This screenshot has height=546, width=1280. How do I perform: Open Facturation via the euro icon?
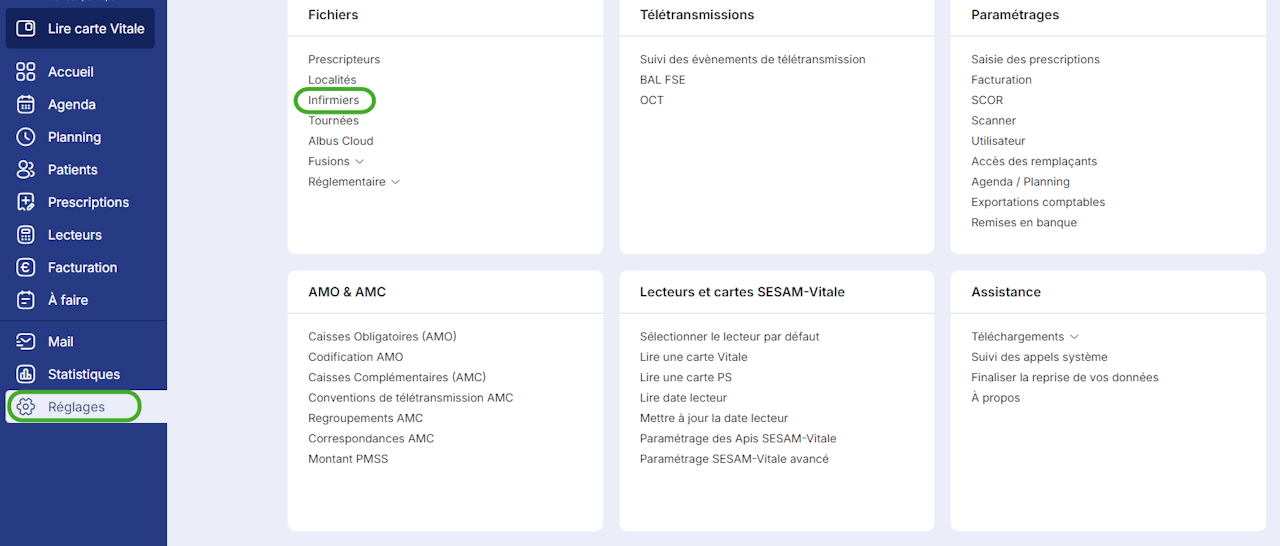(x=26, y=268)
